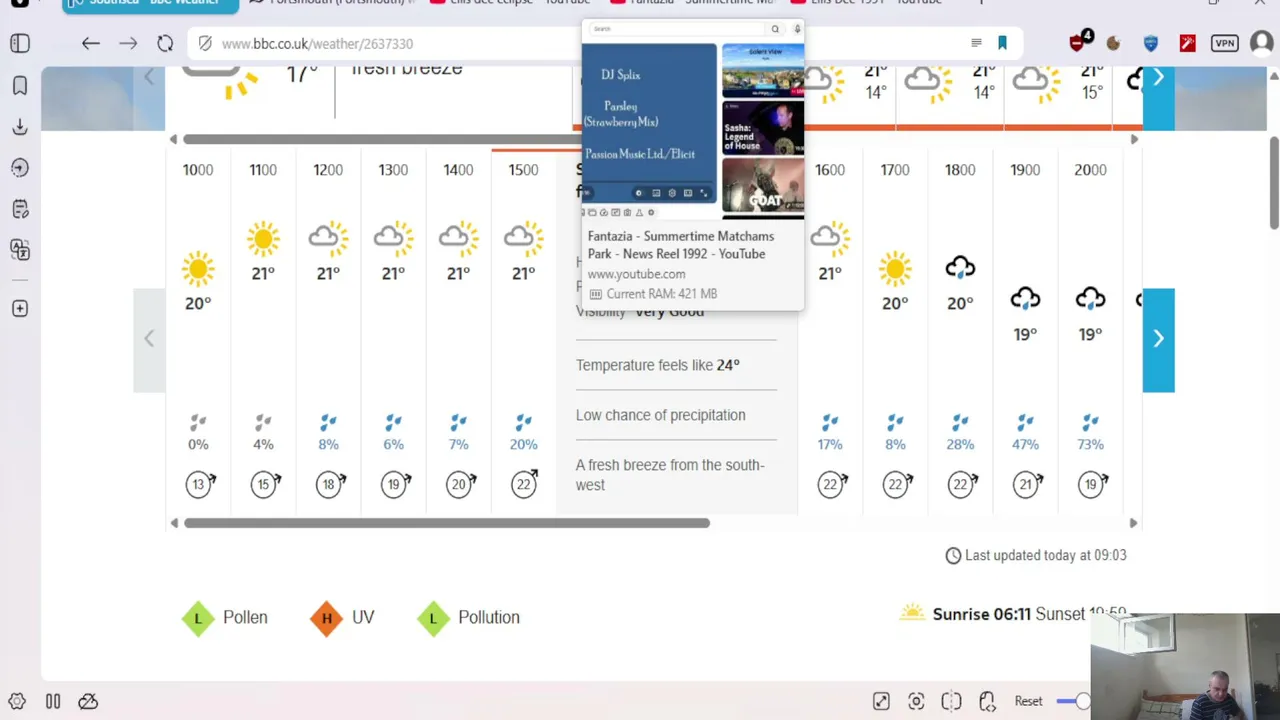Bookmark this page with the bookmark icon

pos(1002,43)
